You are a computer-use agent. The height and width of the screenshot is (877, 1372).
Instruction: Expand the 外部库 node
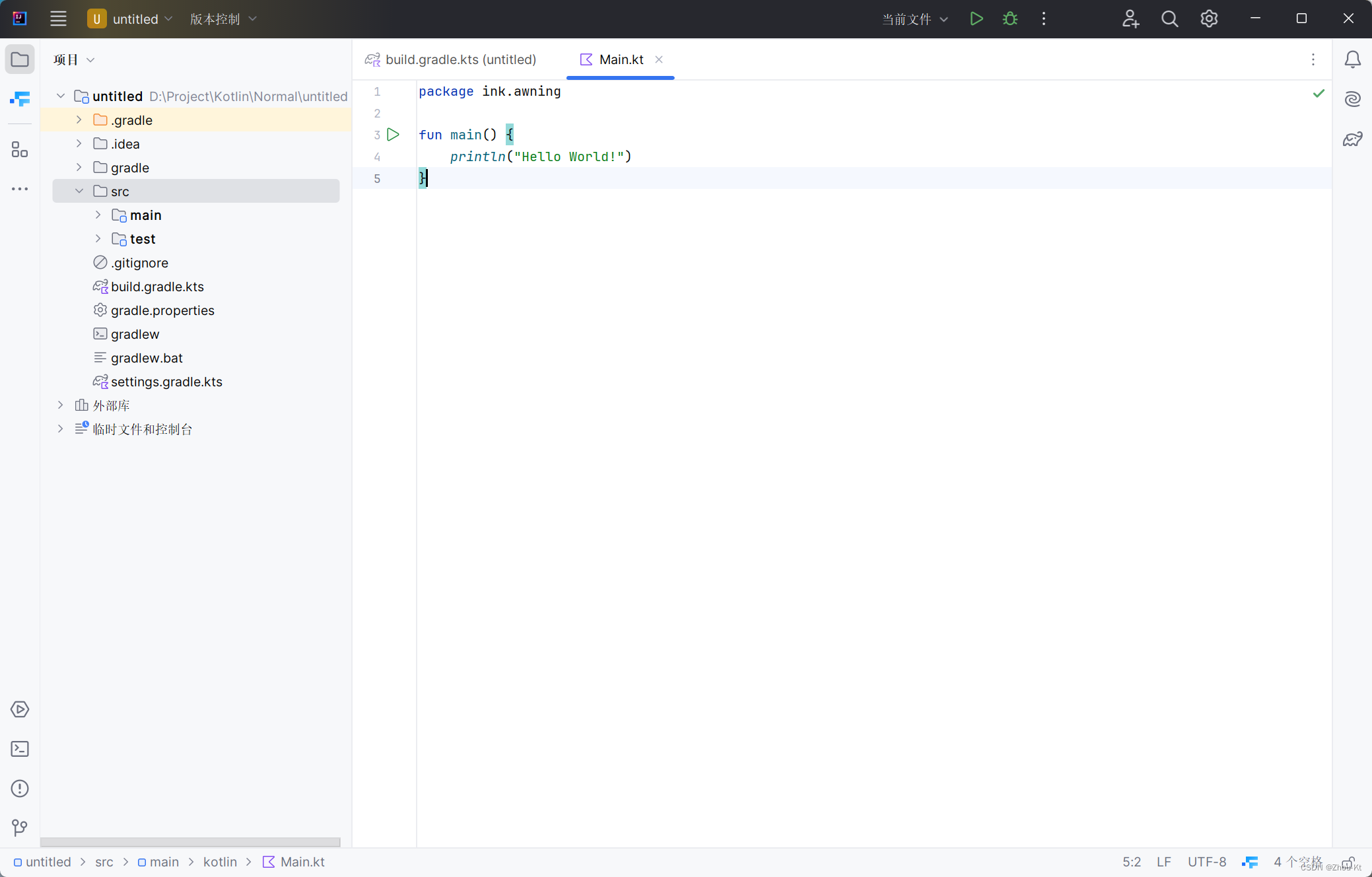point(61,405)
